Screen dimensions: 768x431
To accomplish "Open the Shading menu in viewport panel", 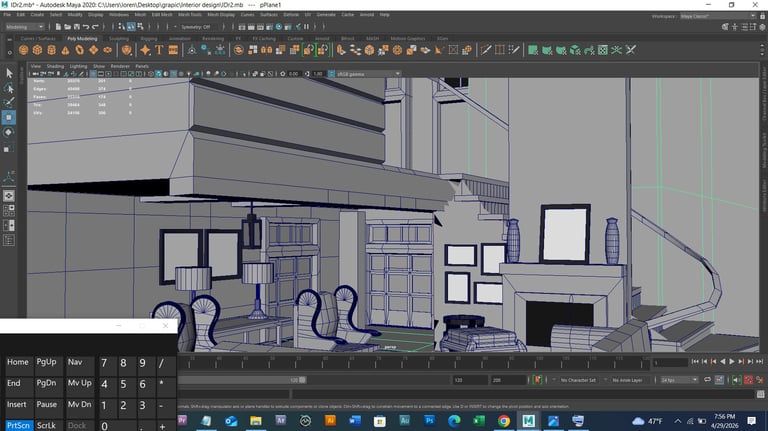I will [x=55, y=66].
